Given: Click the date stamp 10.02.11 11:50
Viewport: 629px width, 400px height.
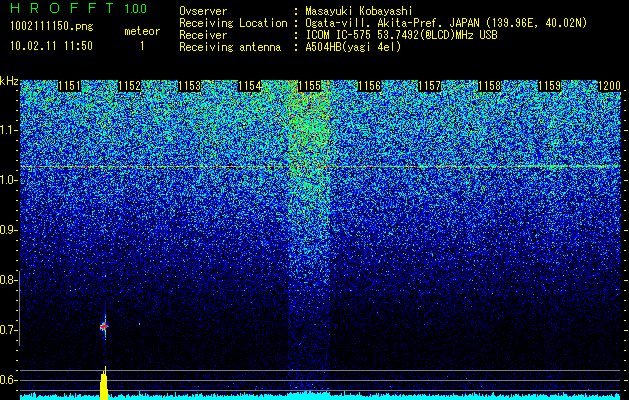Looking at the screenshot, I should [51, 46].
